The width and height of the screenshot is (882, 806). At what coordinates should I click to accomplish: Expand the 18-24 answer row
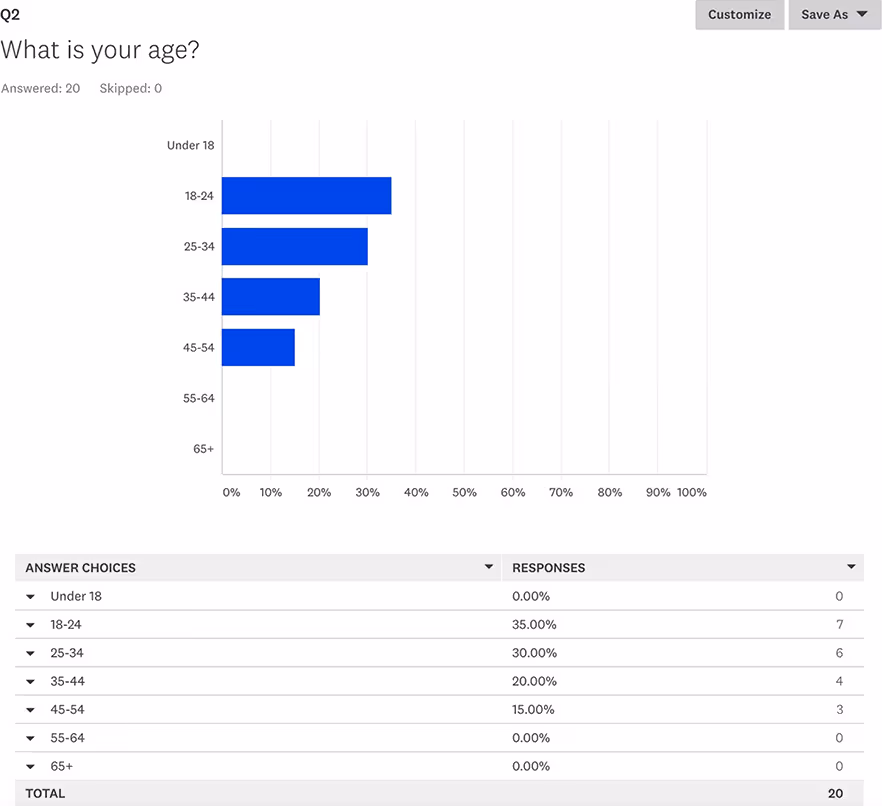click(29, 624)
